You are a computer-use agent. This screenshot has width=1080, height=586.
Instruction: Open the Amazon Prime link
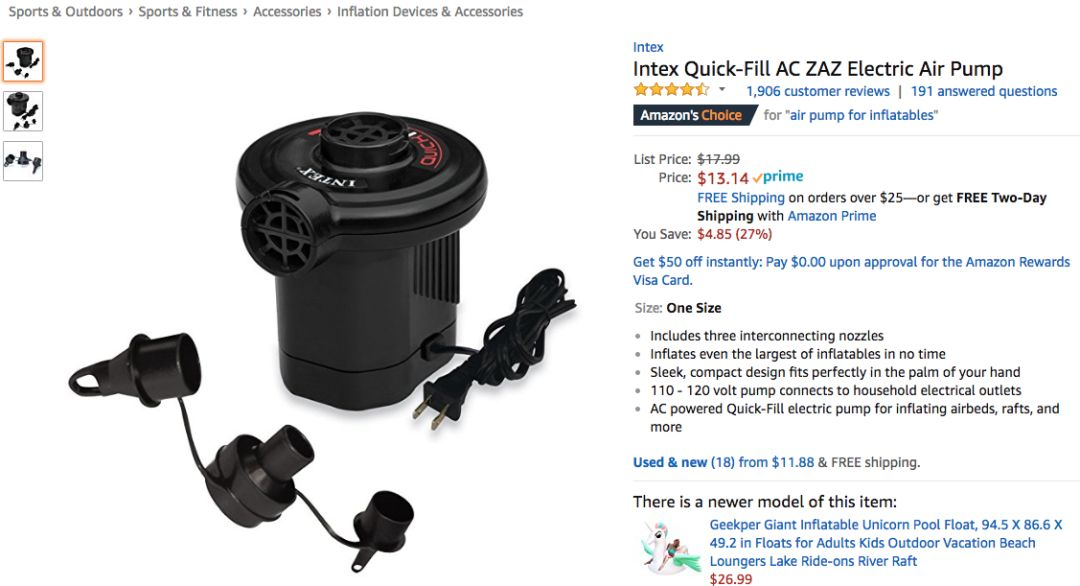[831, 216]
